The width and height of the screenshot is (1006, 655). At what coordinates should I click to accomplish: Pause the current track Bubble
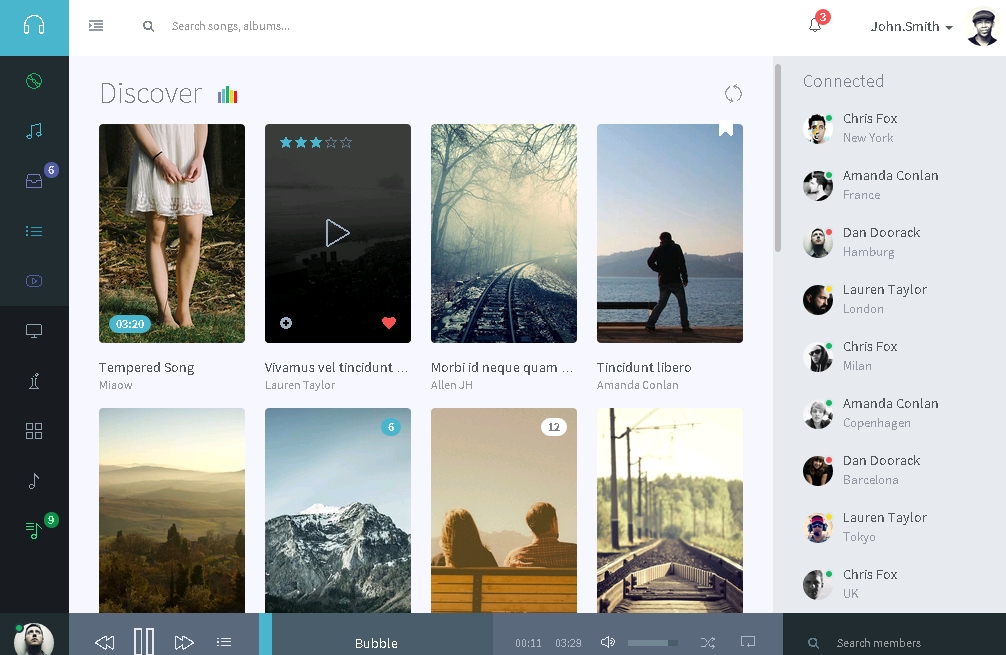144,642
